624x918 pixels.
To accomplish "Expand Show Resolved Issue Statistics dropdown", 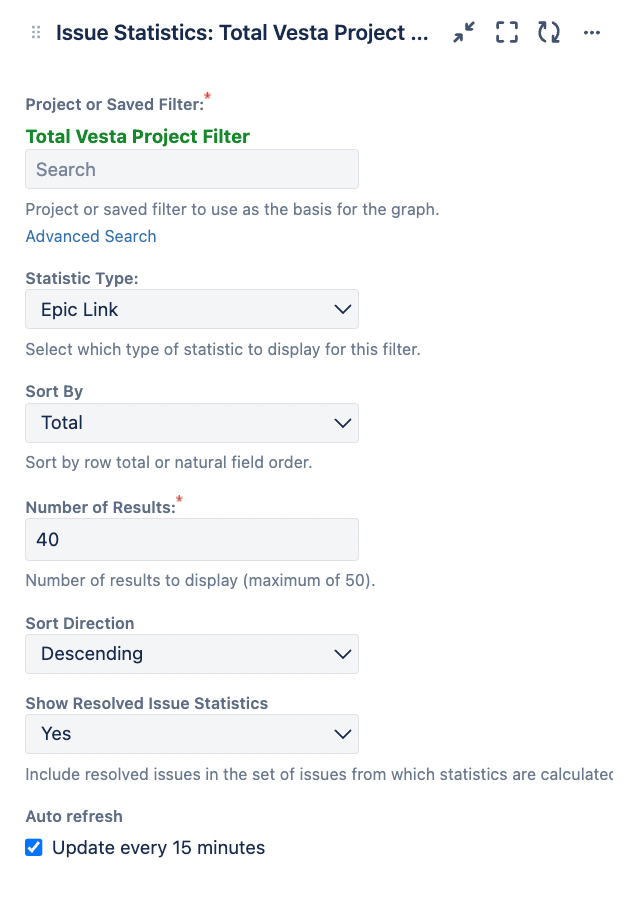I will point(192,734).
